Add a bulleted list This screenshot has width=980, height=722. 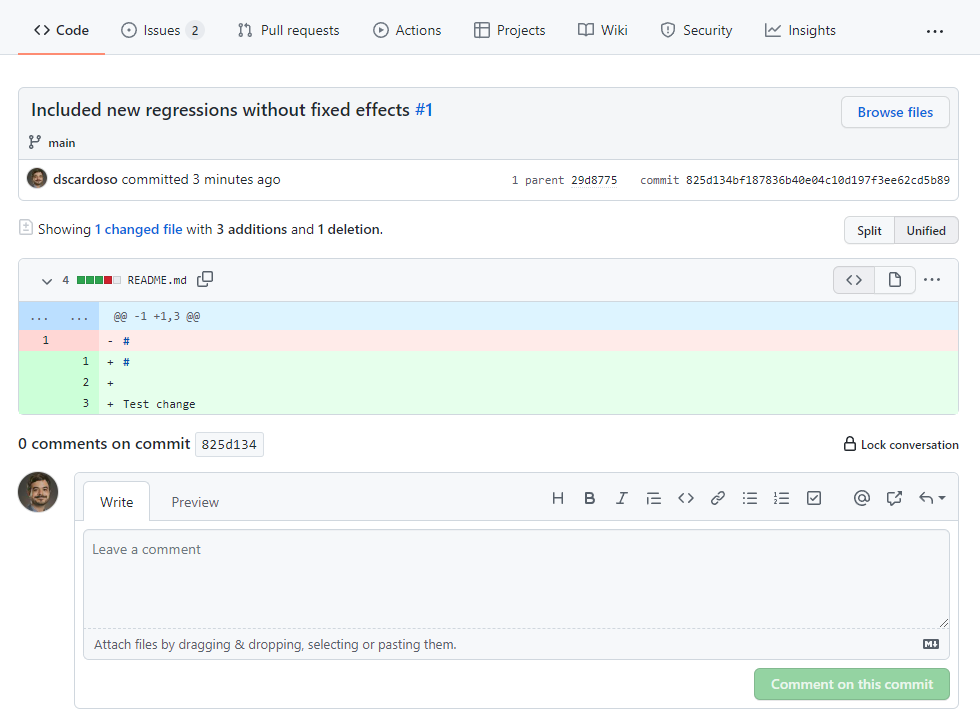tap(749, 498)
